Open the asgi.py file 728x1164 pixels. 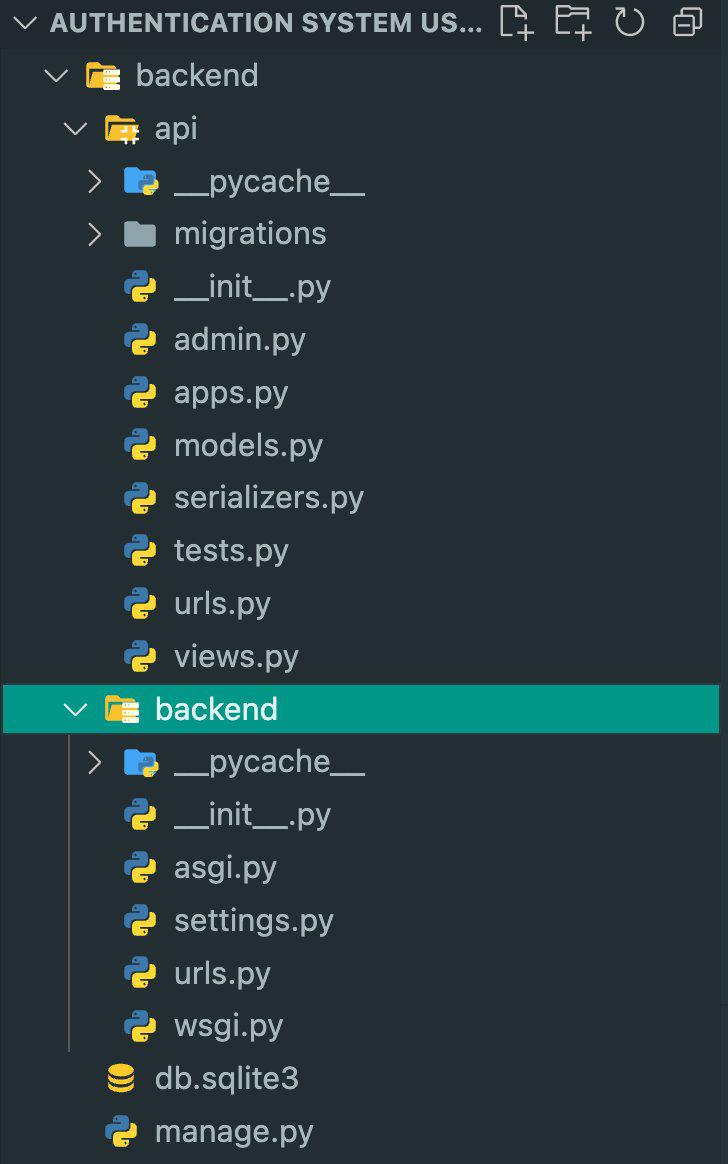[x=225, y=868]
